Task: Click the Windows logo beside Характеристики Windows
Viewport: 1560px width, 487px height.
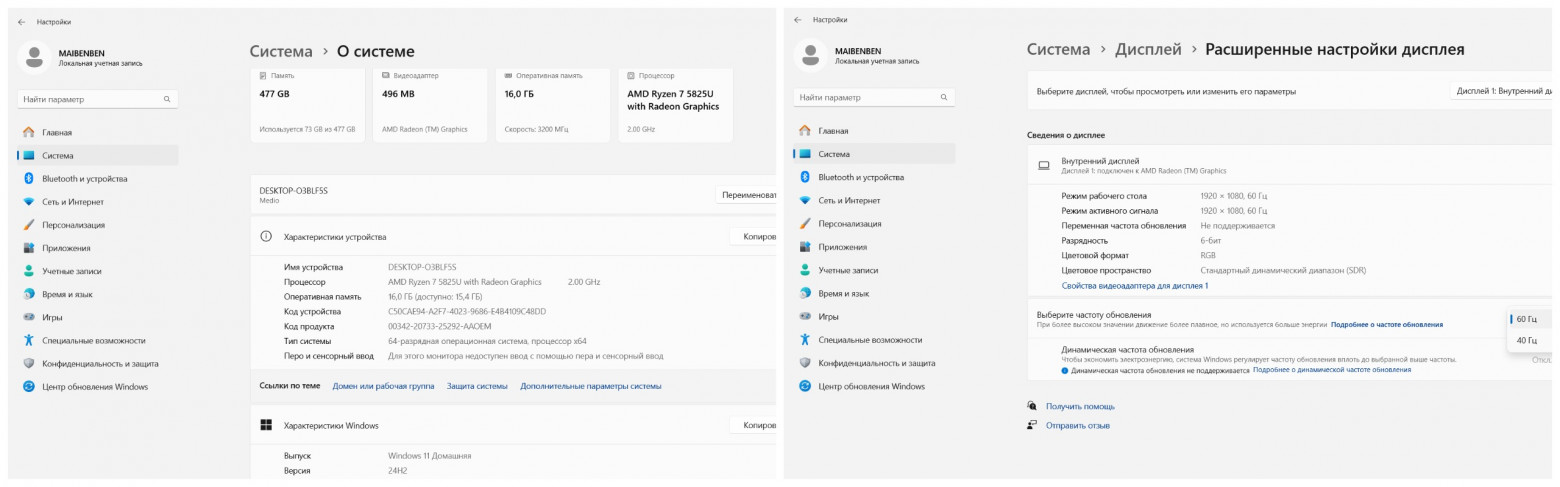Action: pos(266,425)
